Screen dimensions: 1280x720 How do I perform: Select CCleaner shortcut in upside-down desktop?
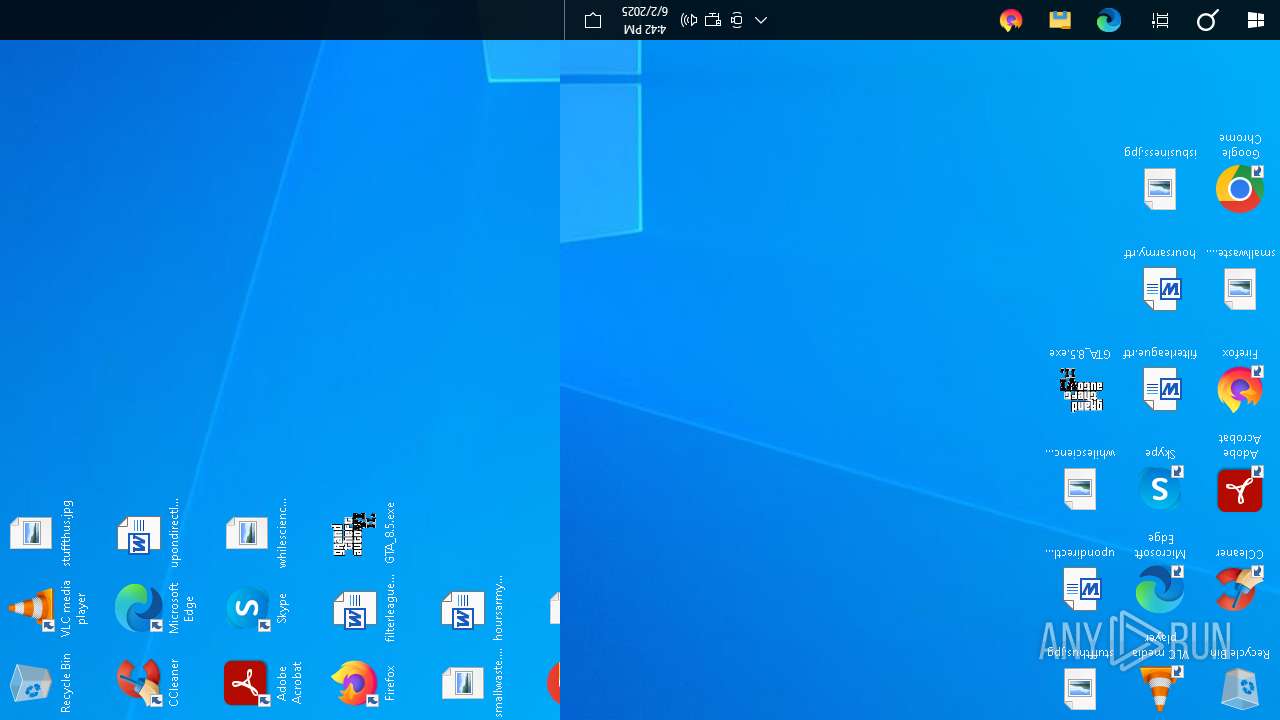pyautogui.click(x=1240, y=589)
